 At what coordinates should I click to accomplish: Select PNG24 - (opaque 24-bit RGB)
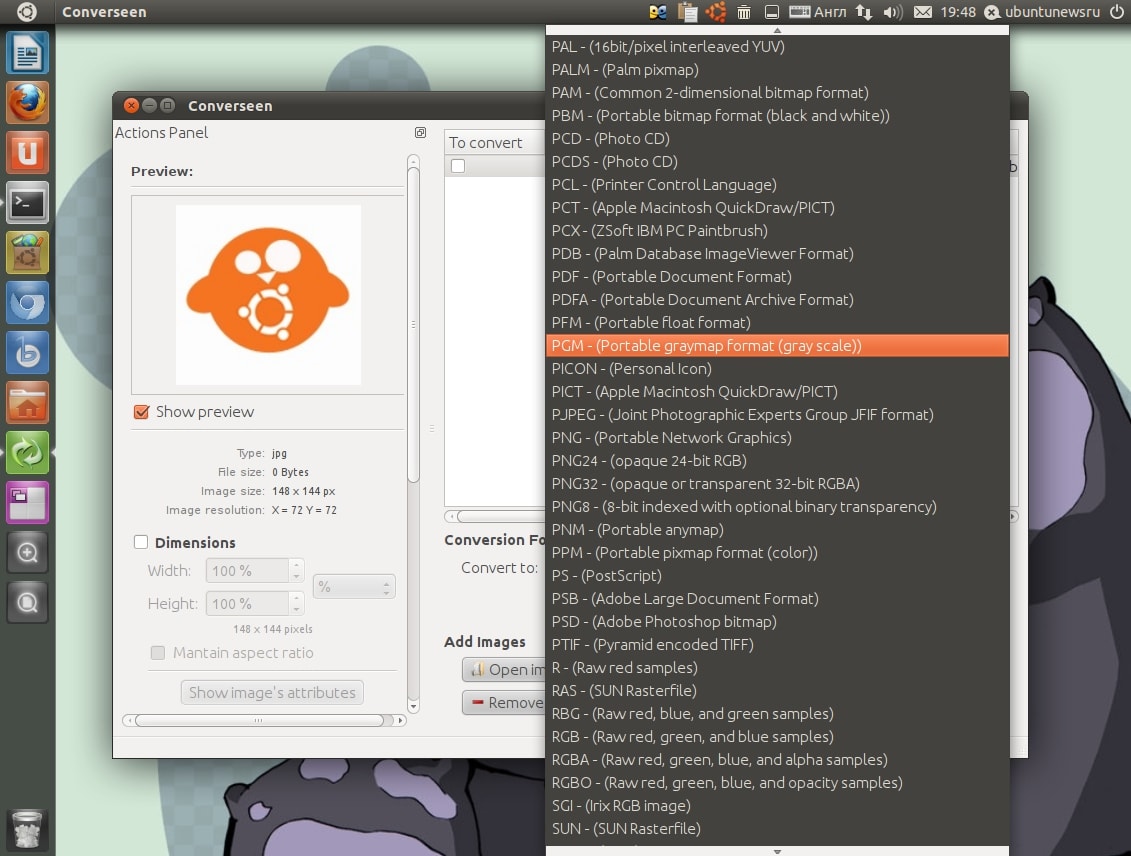(x=777, y=461)
